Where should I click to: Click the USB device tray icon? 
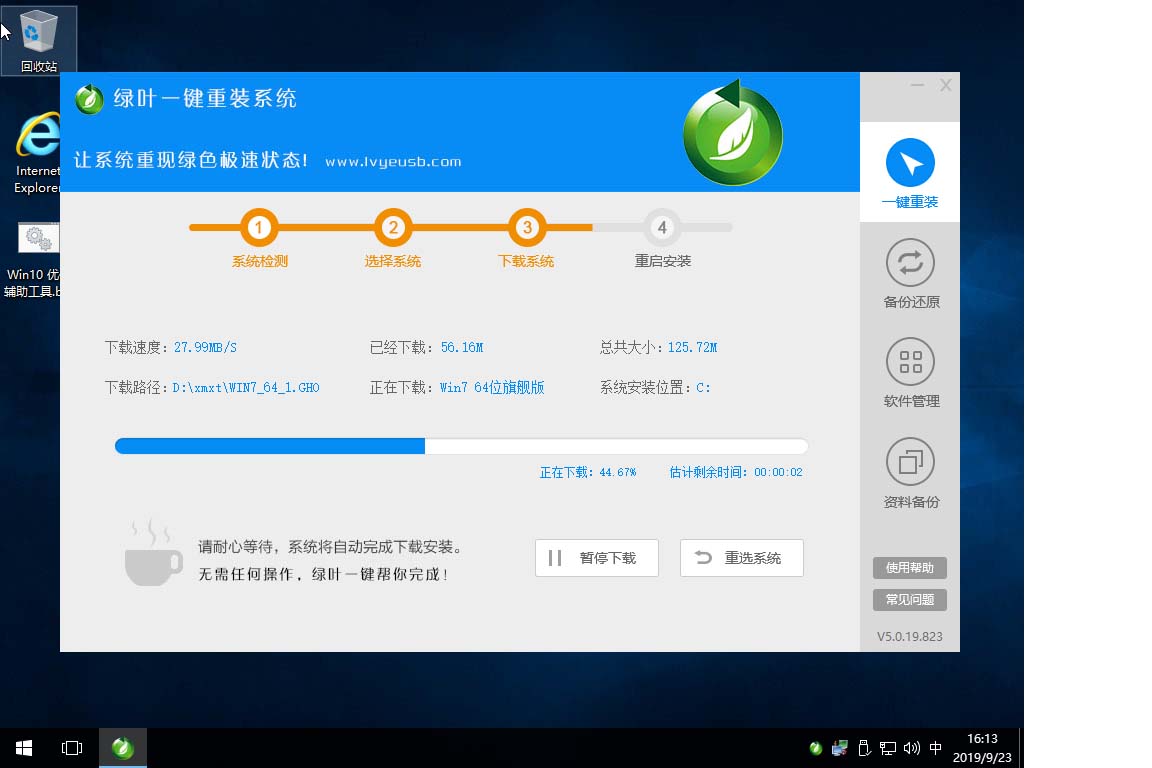(x=864, y=748)
